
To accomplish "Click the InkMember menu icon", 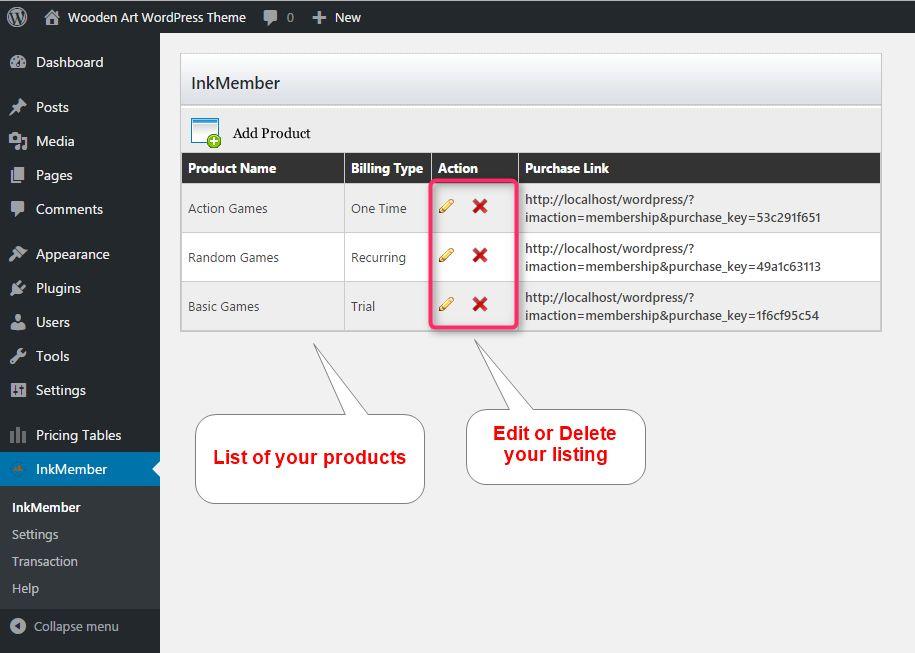I will point(18,469).
